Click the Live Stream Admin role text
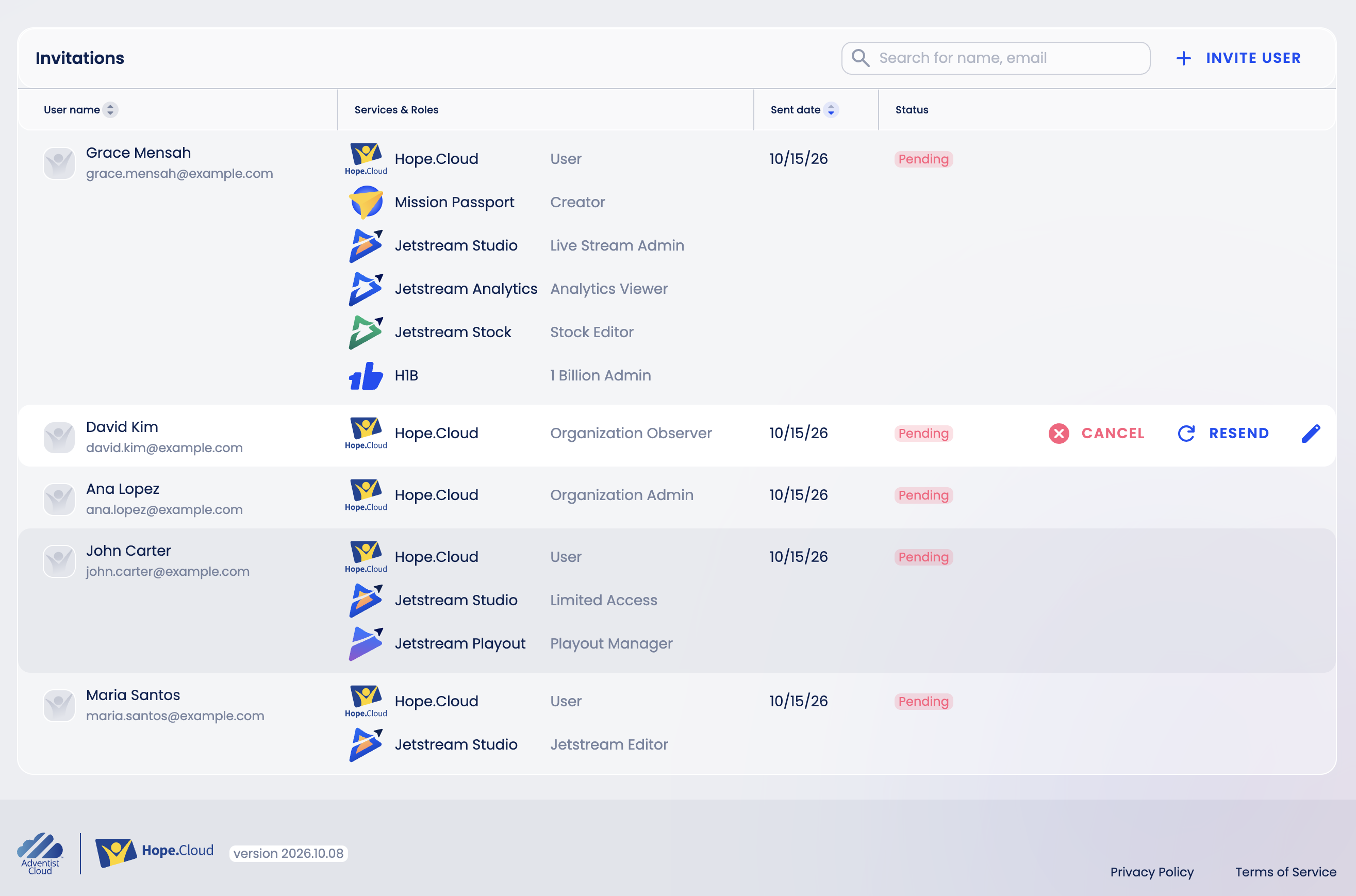The width and height of the screenshot is (1356, 896). coord(617,246)
